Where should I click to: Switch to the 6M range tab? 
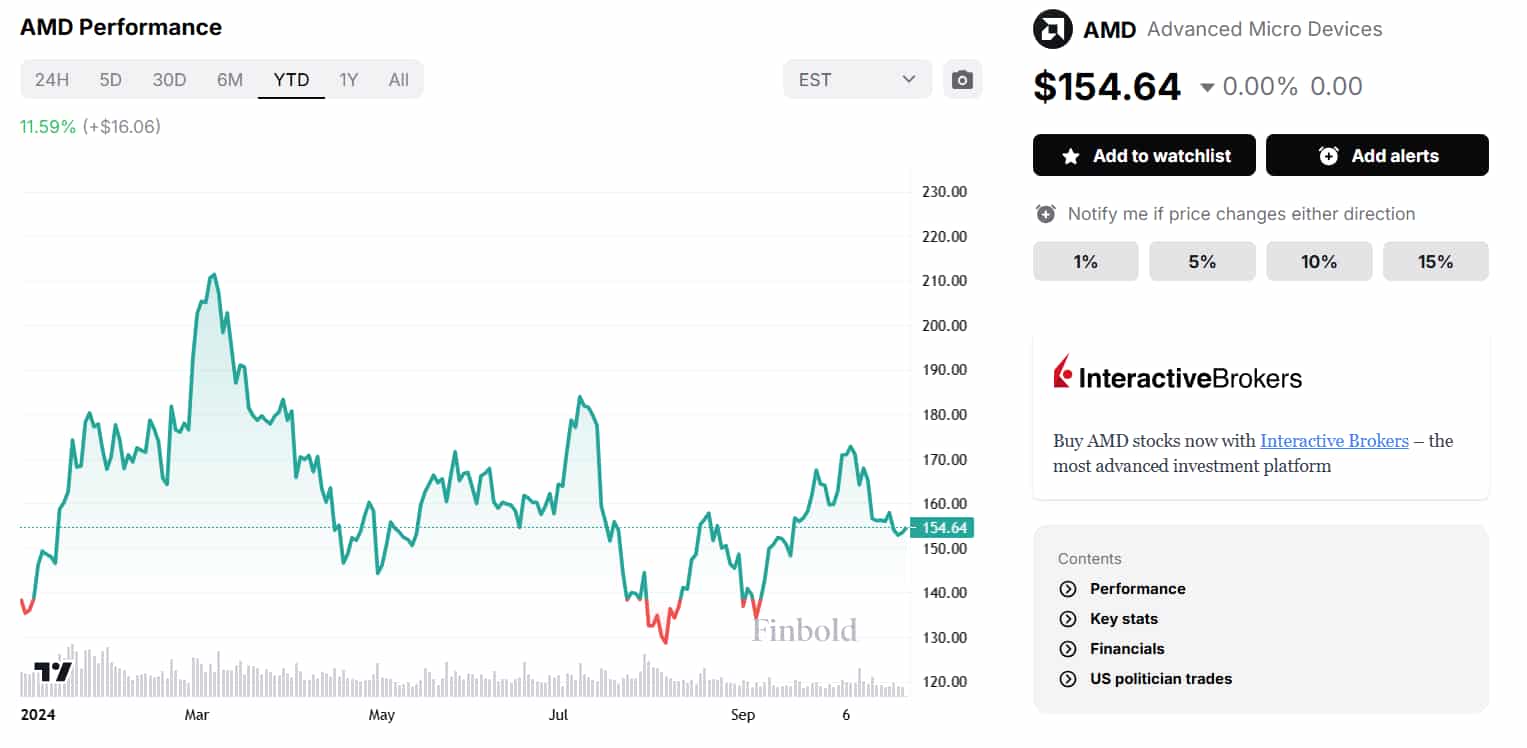(230, 79)
